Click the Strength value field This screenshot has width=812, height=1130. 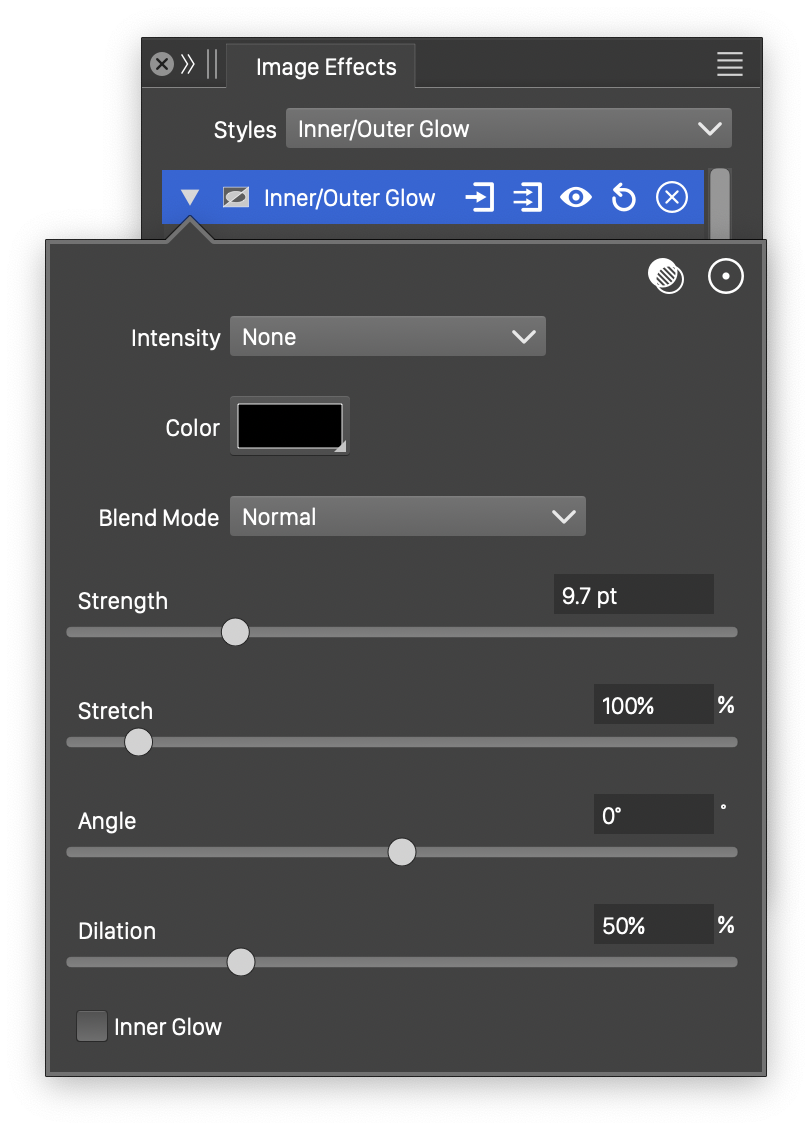click(x=632, y=596)
